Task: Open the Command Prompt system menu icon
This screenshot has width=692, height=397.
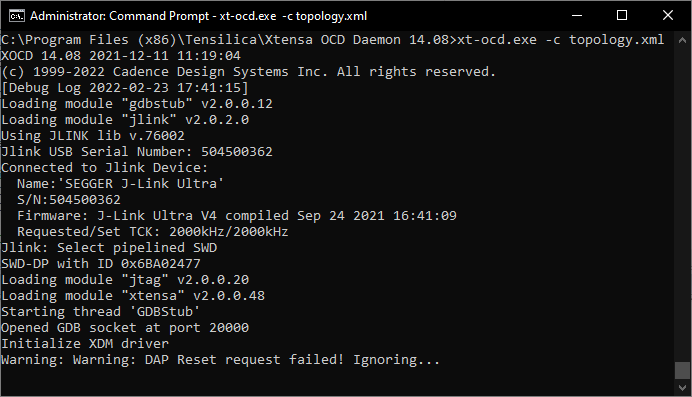Action: (17, 16)
